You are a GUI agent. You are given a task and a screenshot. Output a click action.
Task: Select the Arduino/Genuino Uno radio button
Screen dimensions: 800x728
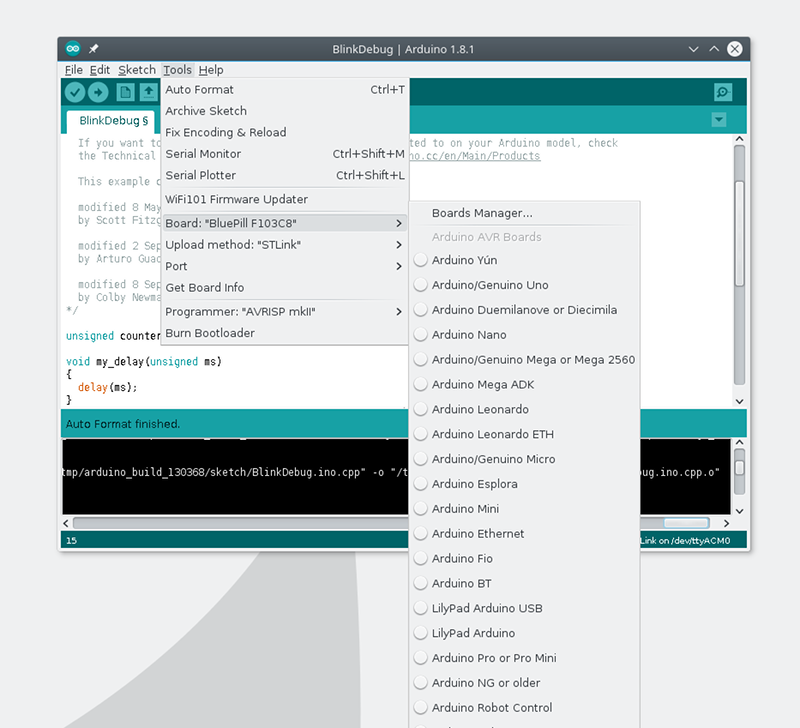coord(421,285)
